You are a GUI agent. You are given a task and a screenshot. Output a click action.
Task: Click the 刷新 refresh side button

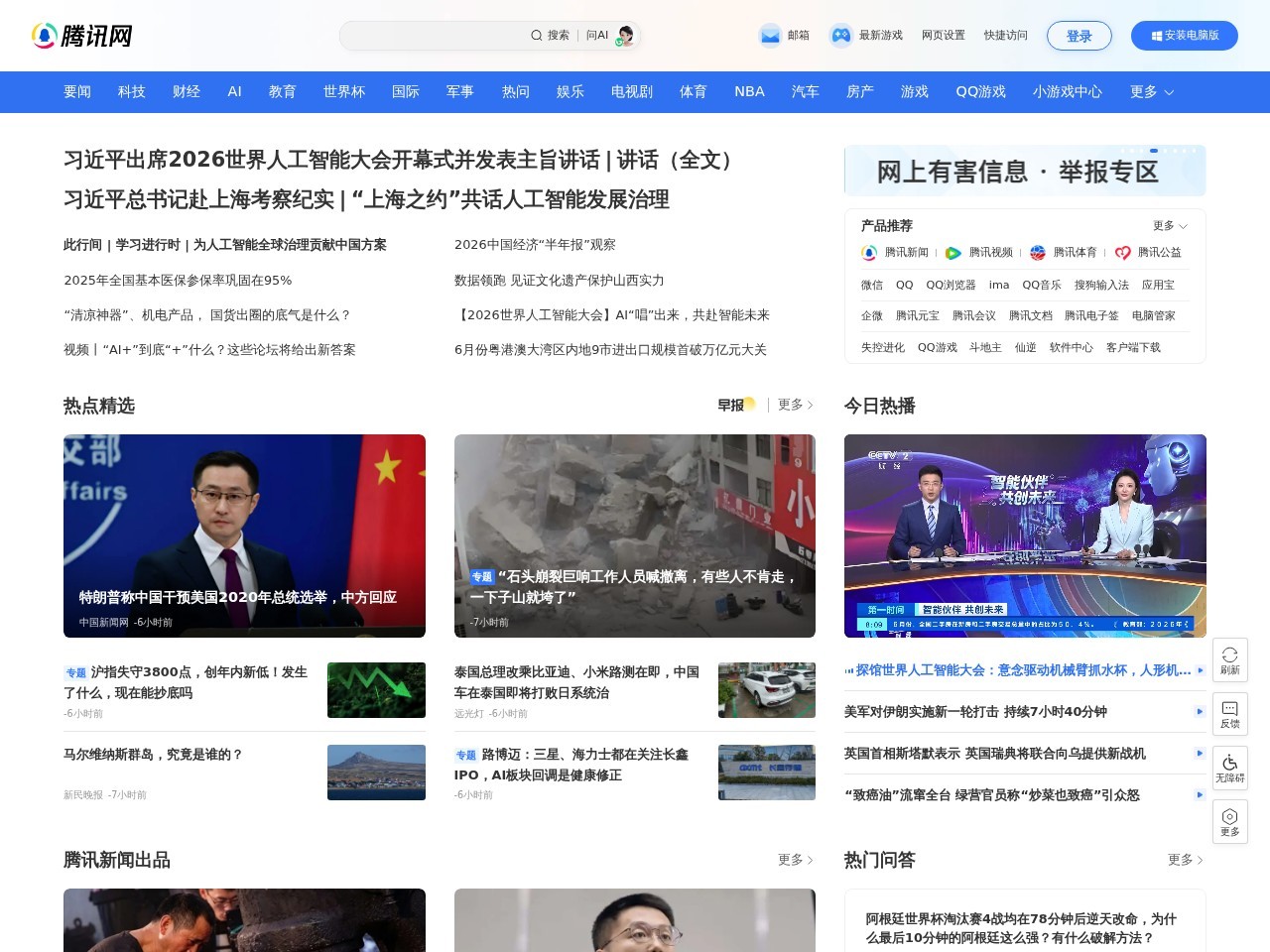(x=1230, y=659)
